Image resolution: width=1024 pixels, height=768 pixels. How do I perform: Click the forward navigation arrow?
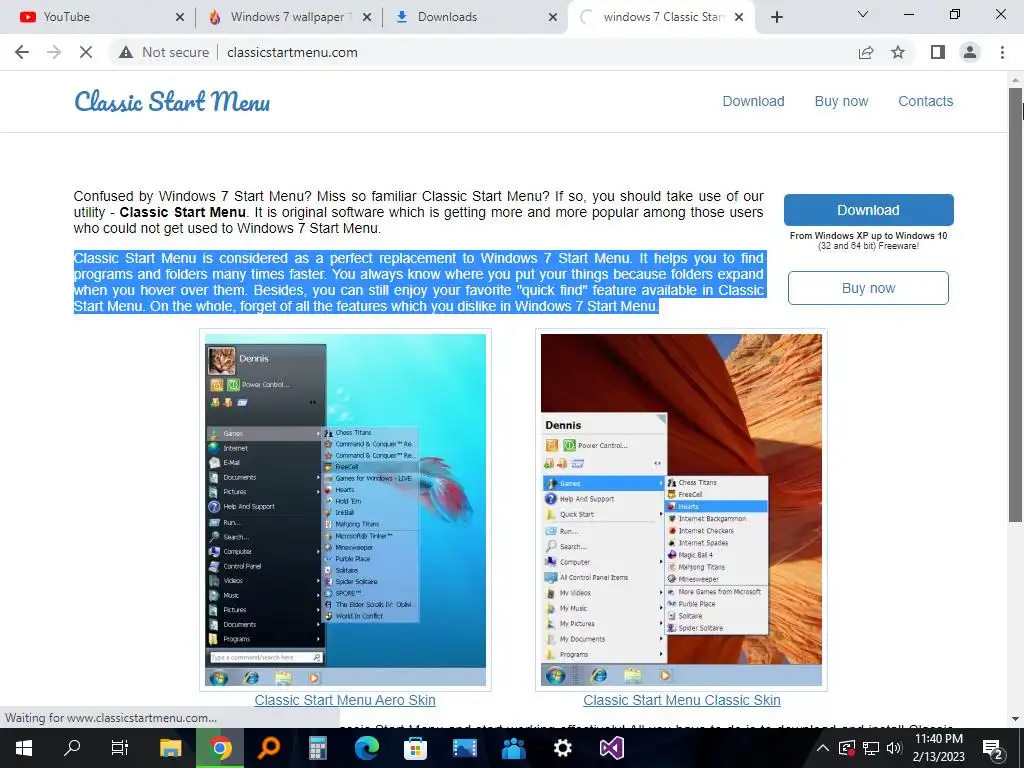54,52
